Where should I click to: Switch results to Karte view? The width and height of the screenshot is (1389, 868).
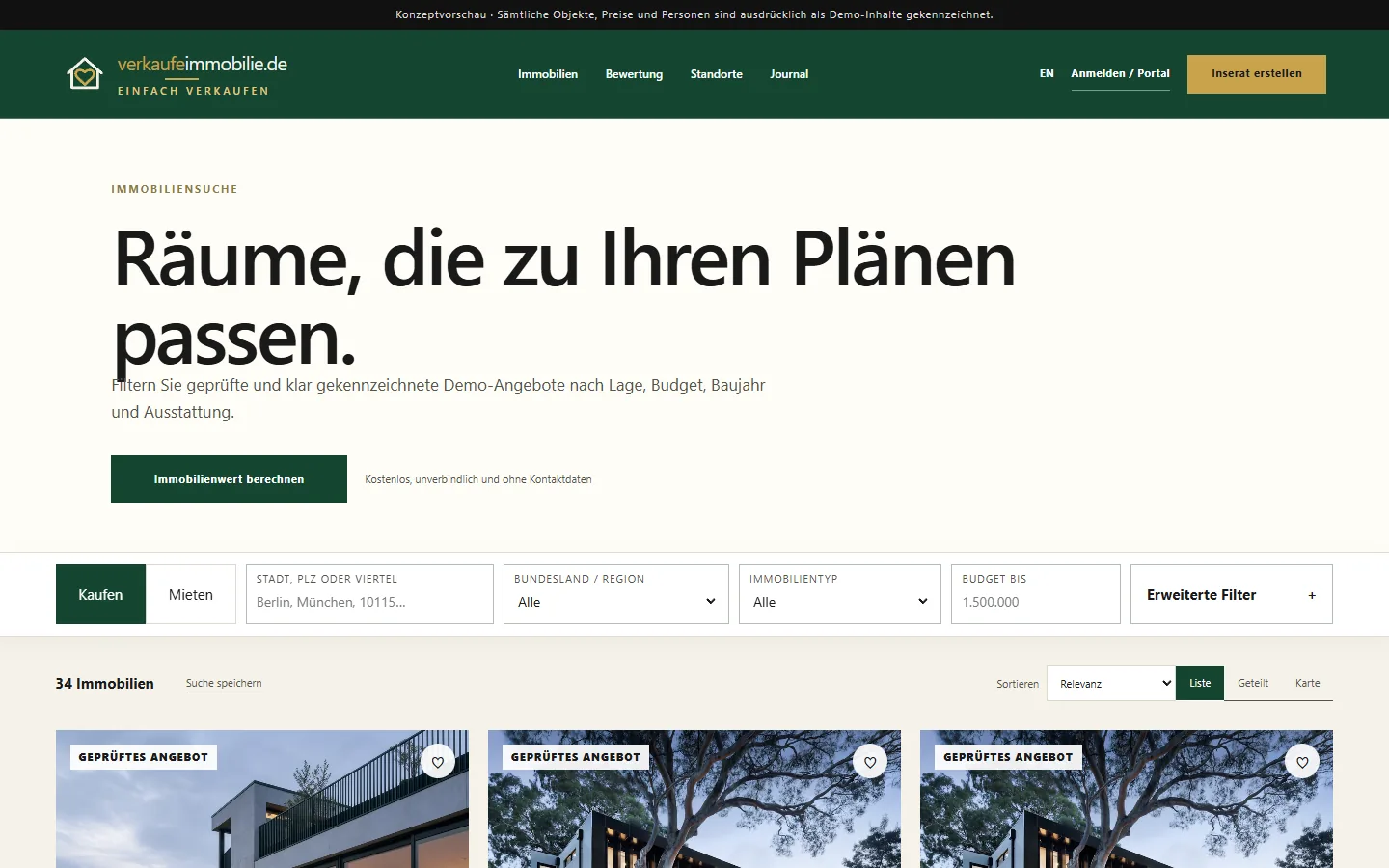[1308, 683]
